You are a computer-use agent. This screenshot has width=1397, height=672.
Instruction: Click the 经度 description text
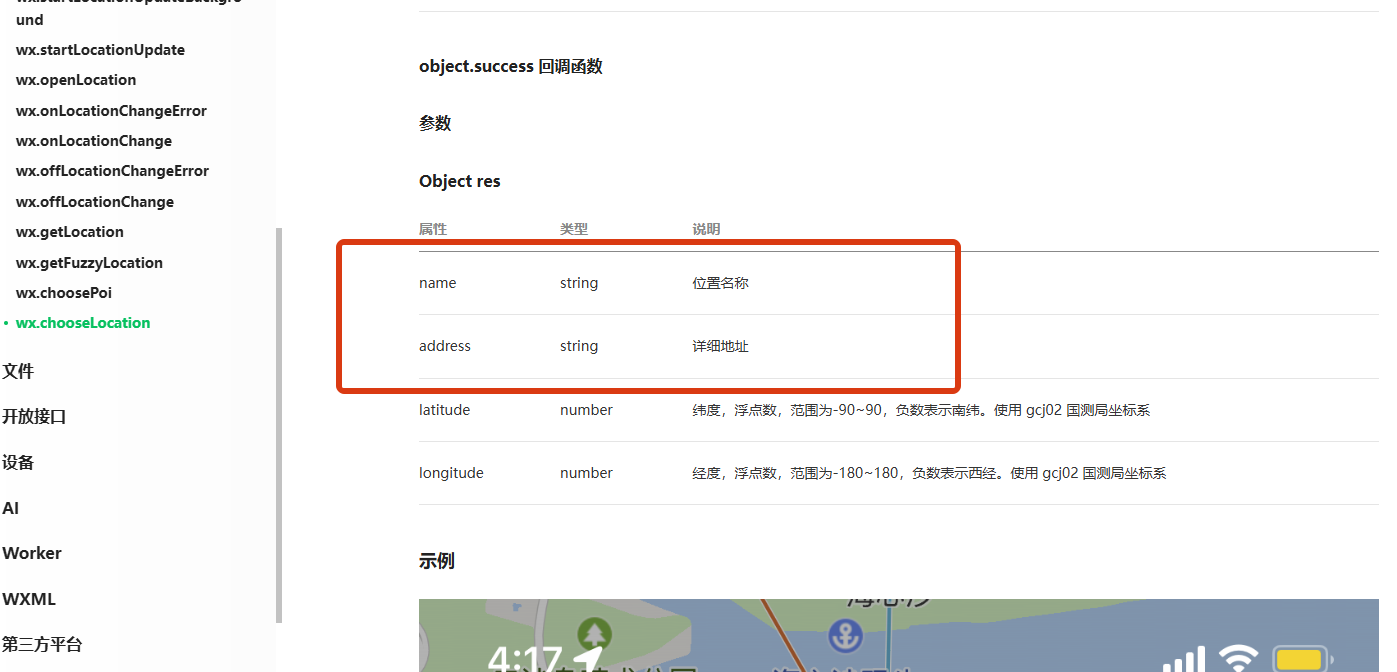point(929,473)
